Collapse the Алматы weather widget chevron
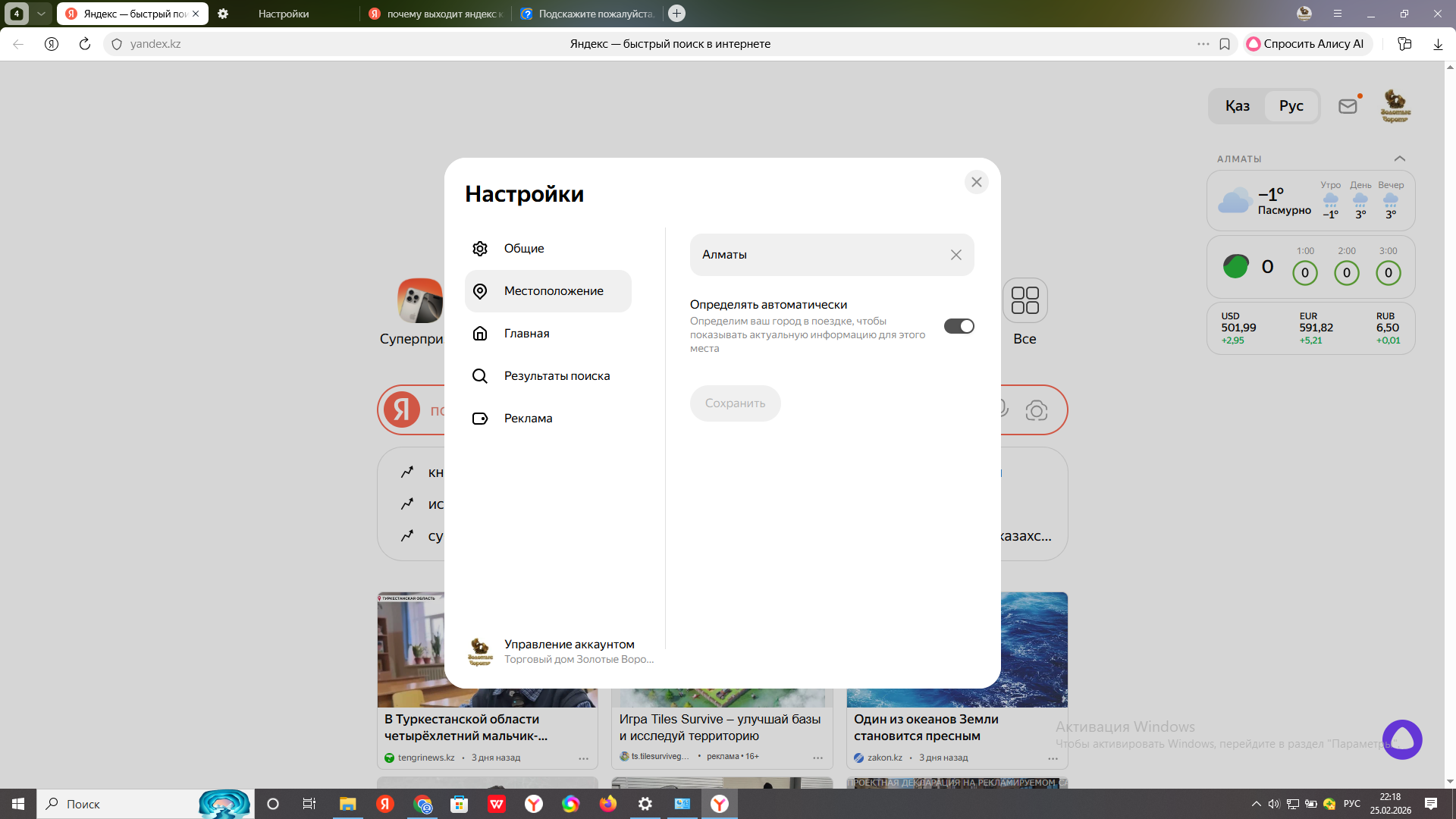 1399,158
